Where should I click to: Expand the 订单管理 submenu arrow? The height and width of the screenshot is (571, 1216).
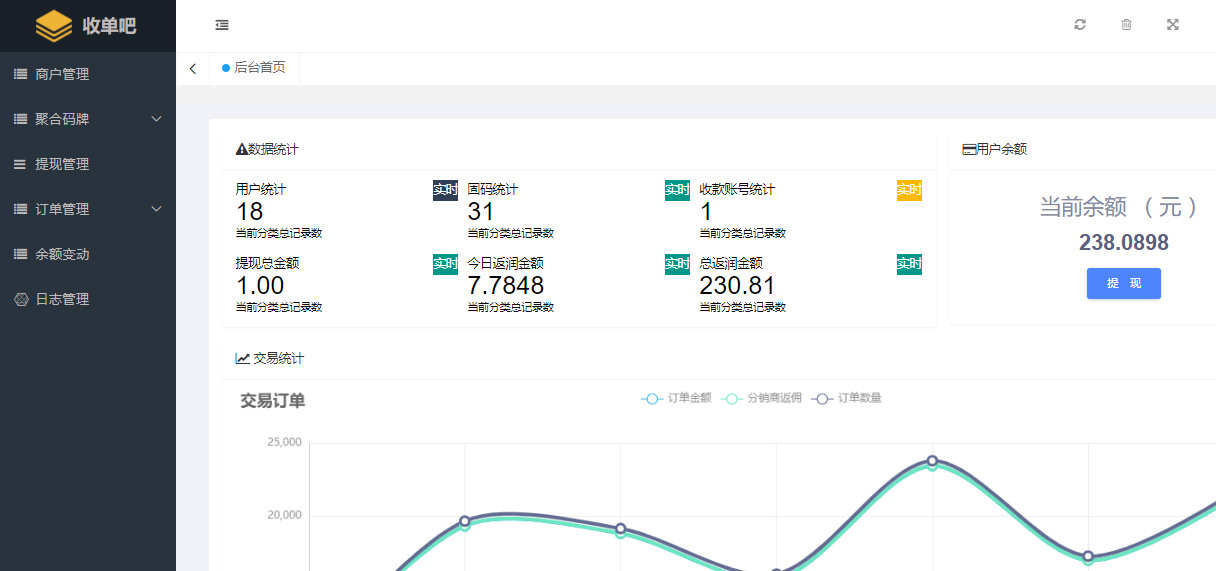[156, 209]
